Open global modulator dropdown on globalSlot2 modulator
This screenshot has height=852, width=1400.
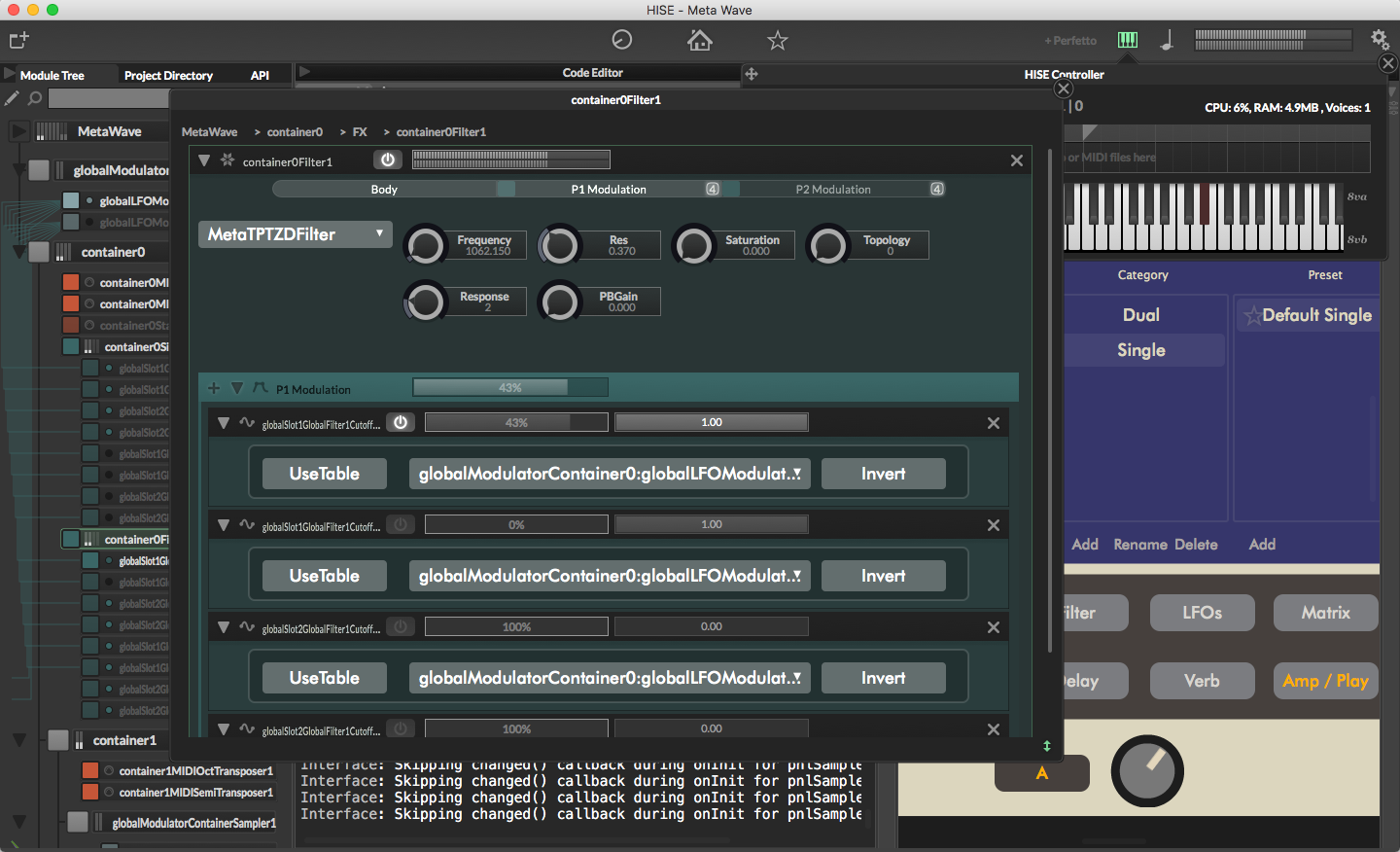click(610, 678)
